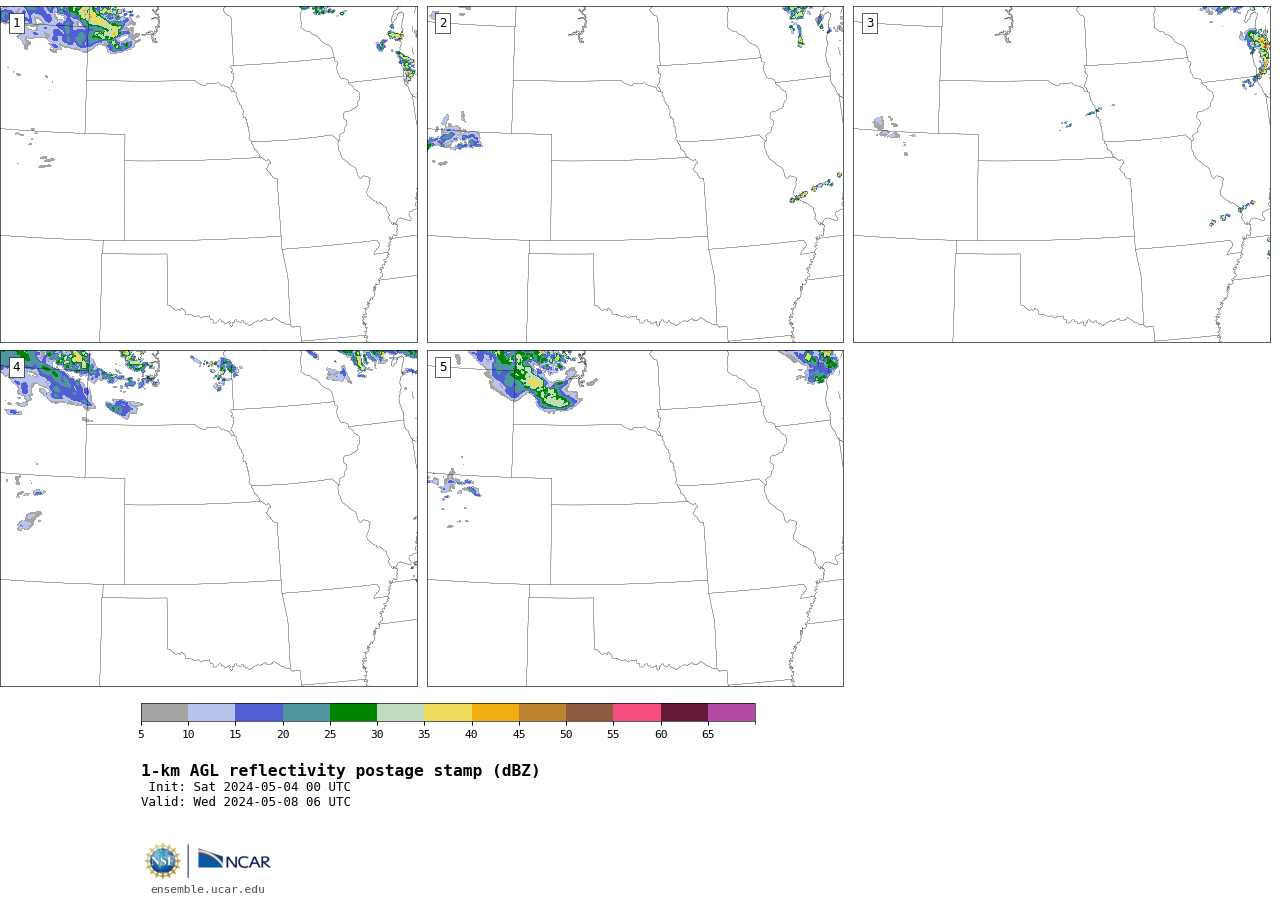Click the light blue 10-15 dBZ swatch

(212, 712)
